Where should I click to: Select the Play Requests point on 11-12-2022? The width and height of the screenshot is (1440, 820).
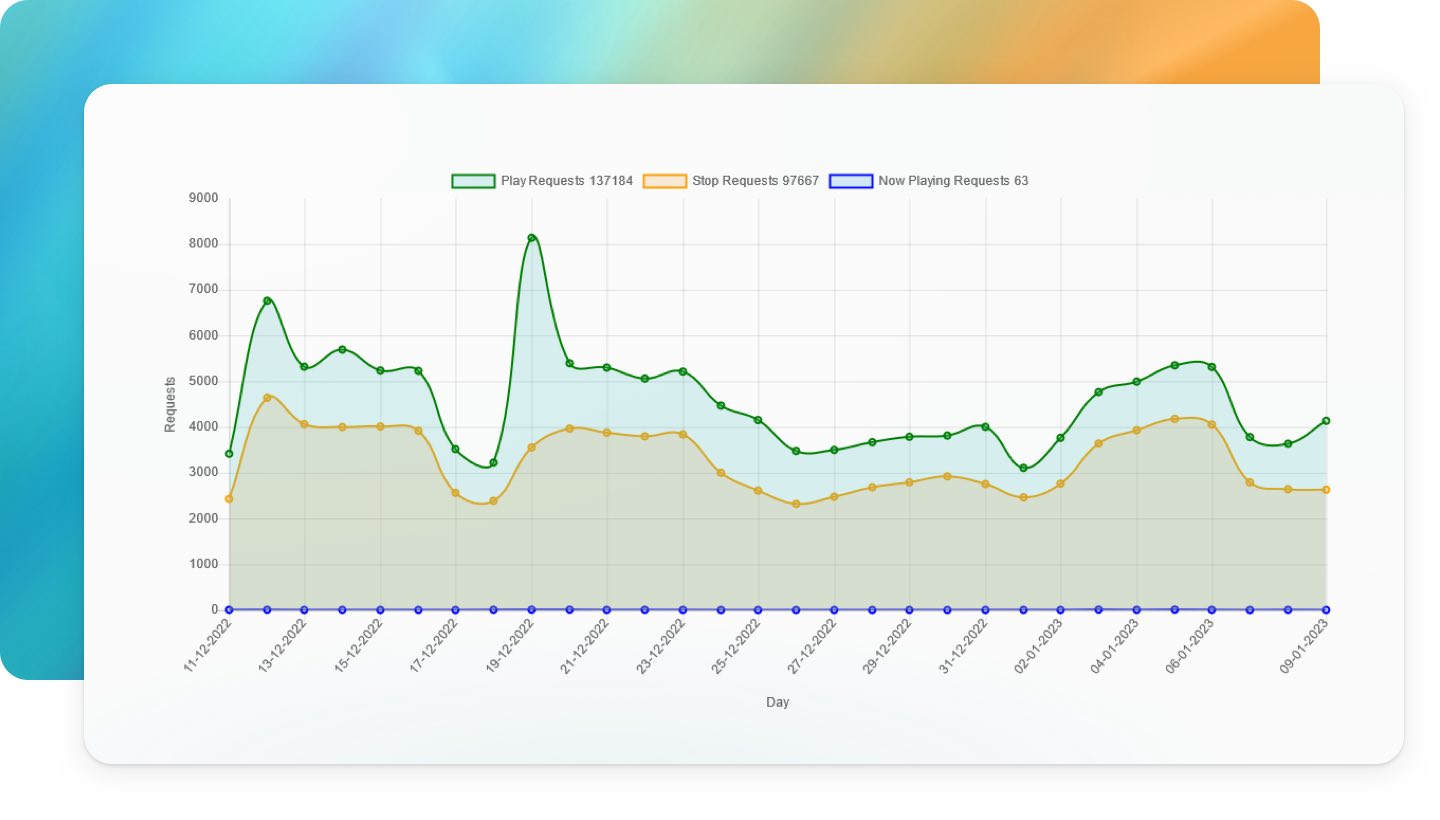[229, 454]
